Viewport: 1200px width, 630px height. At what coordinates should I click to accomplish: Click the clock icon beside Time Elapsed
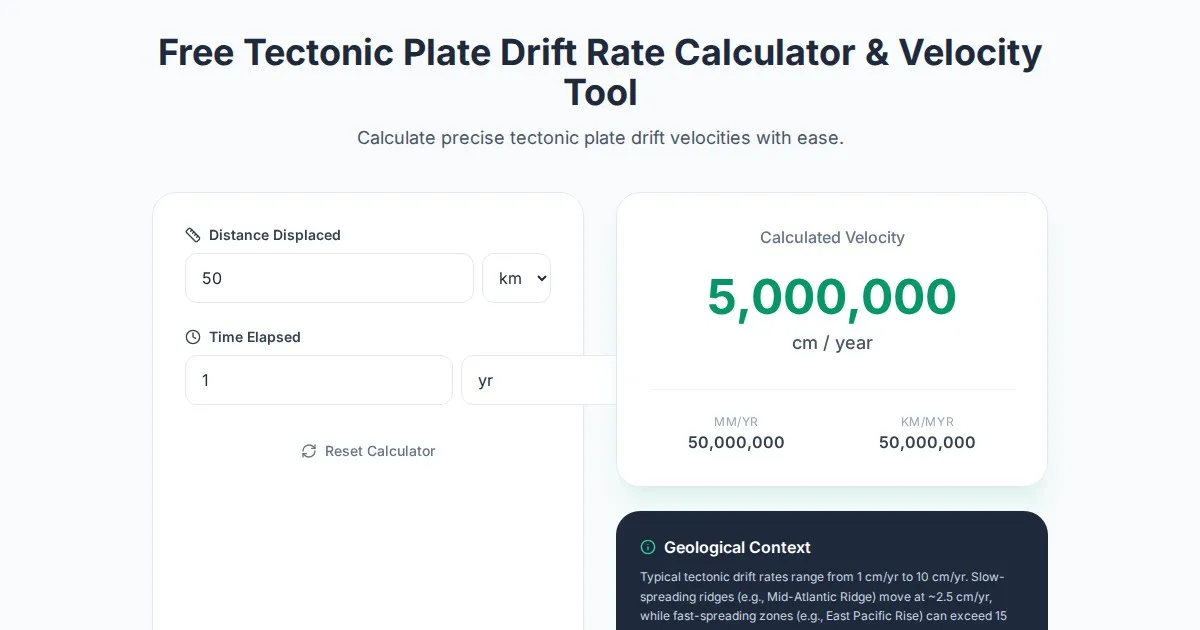[193, 337]
